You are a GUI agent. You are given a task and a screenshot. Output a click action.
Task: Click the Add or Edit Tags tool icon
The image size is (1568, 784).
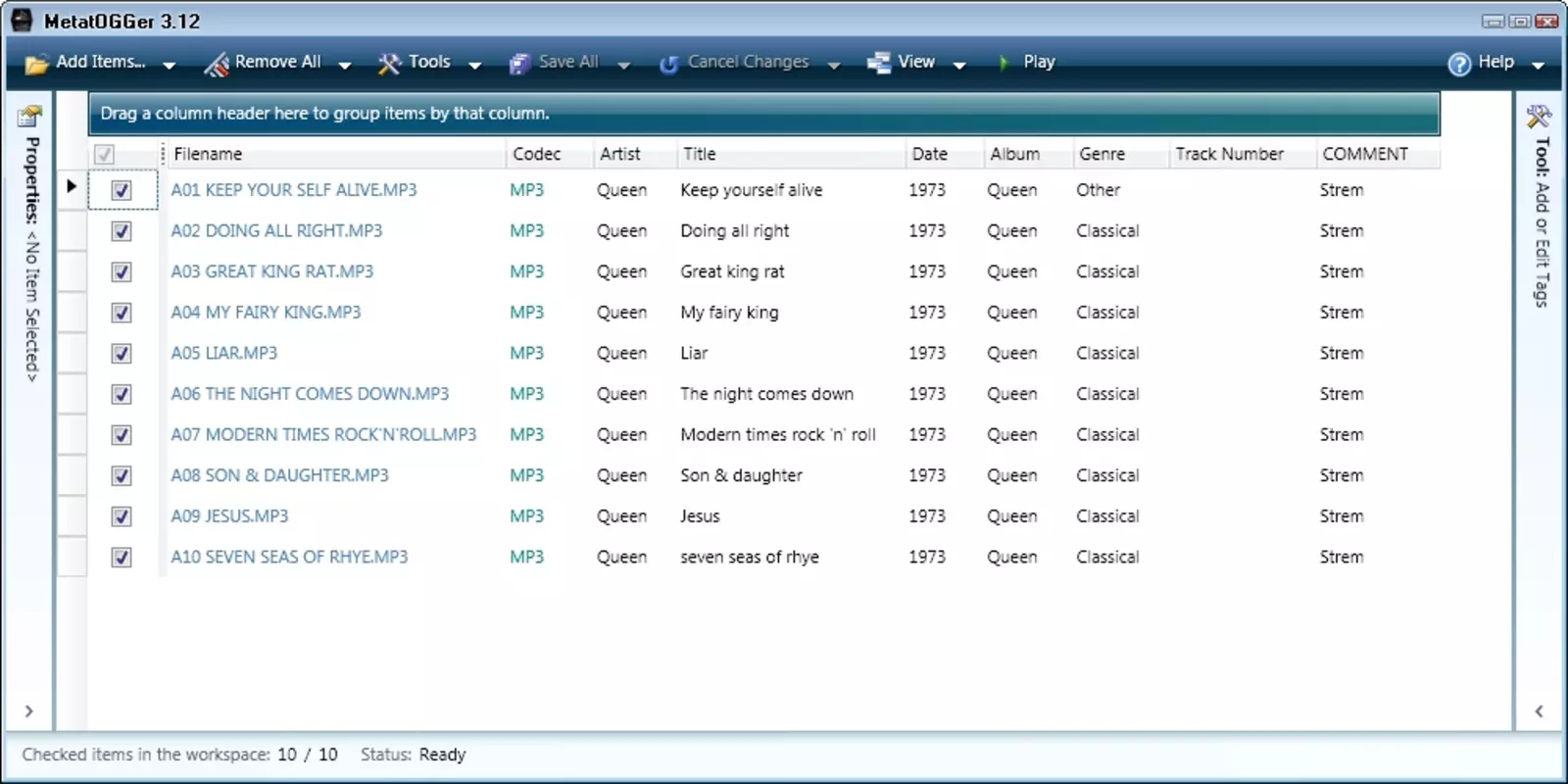pos(1539,117)
